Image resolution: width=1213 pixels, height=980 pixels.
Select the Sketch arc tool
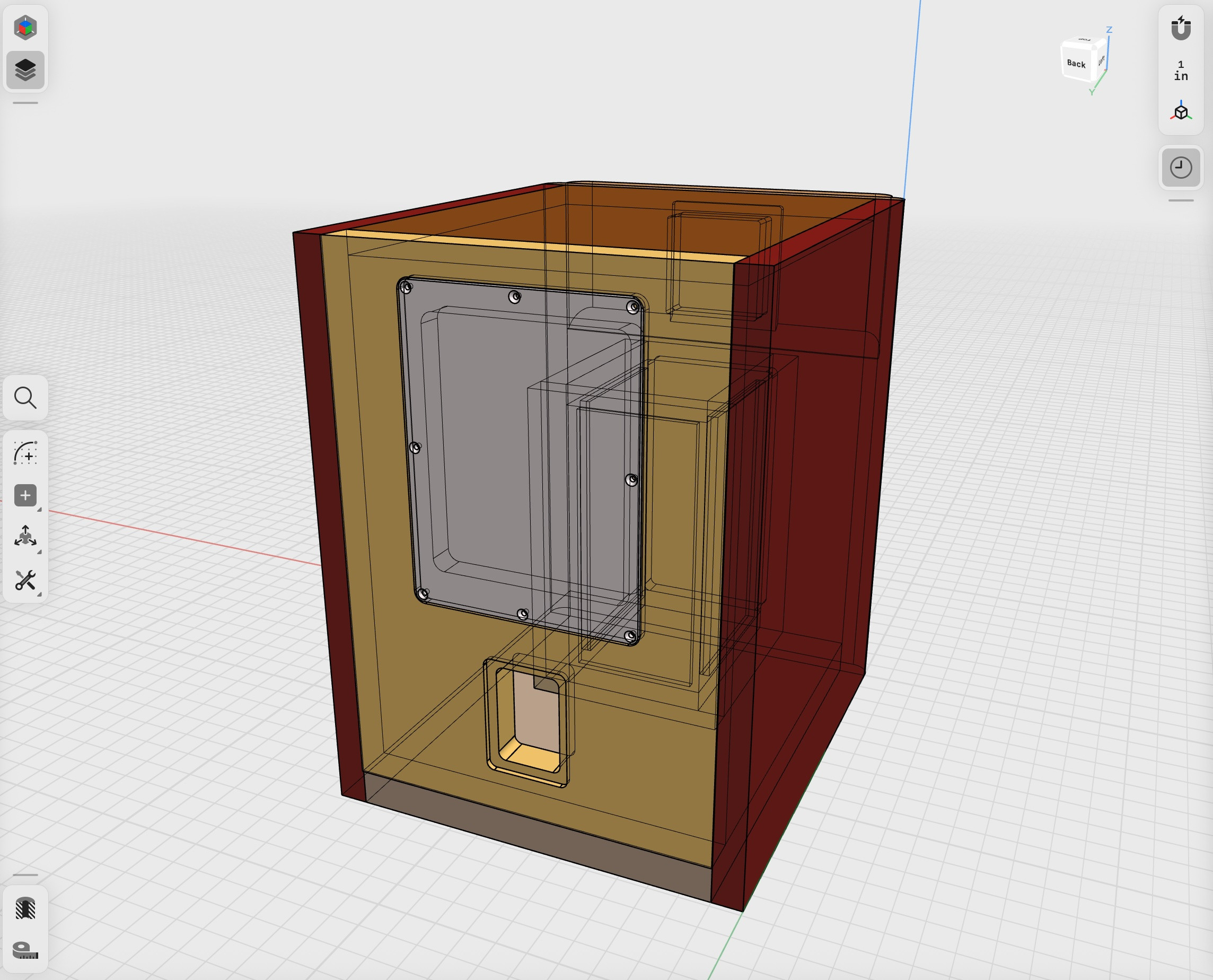pos(25,453)
